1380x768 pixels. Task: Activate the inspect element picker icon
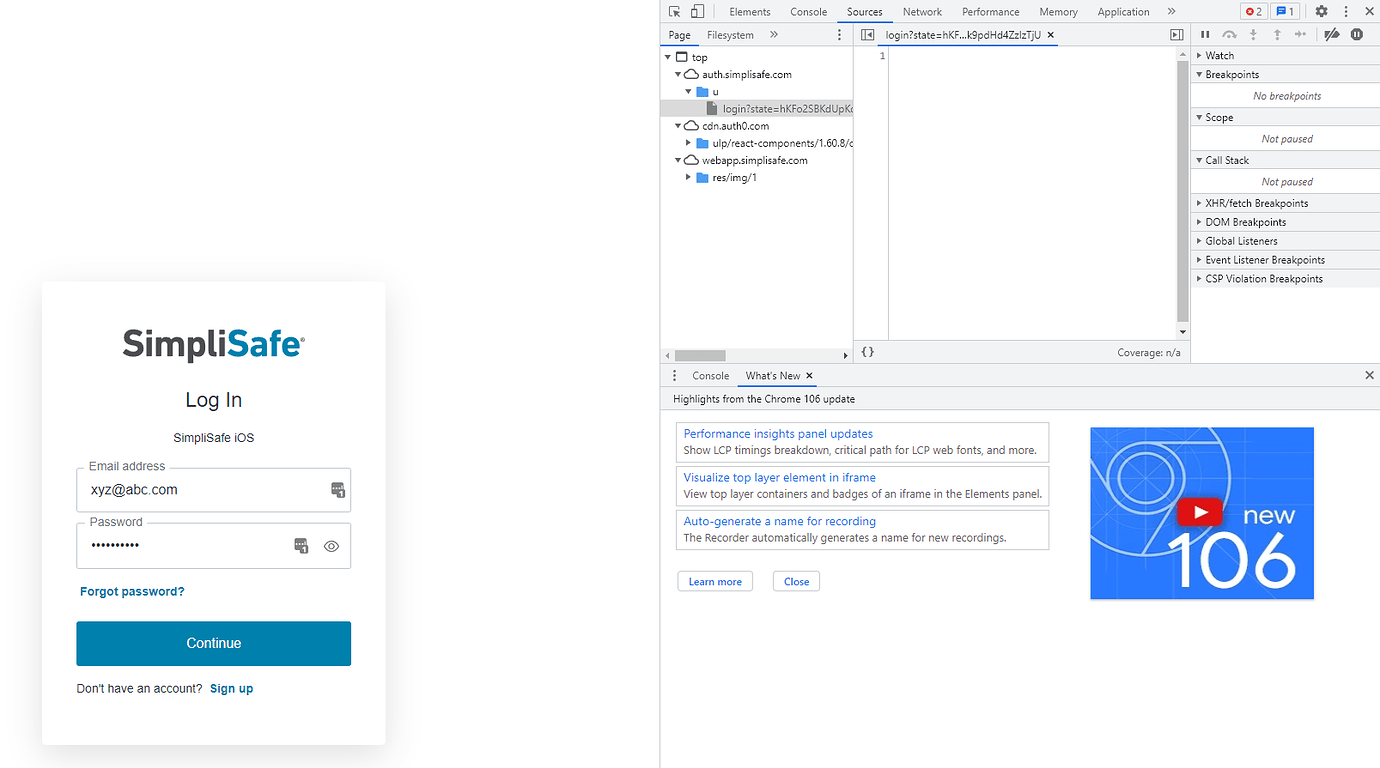click(675, 12)
